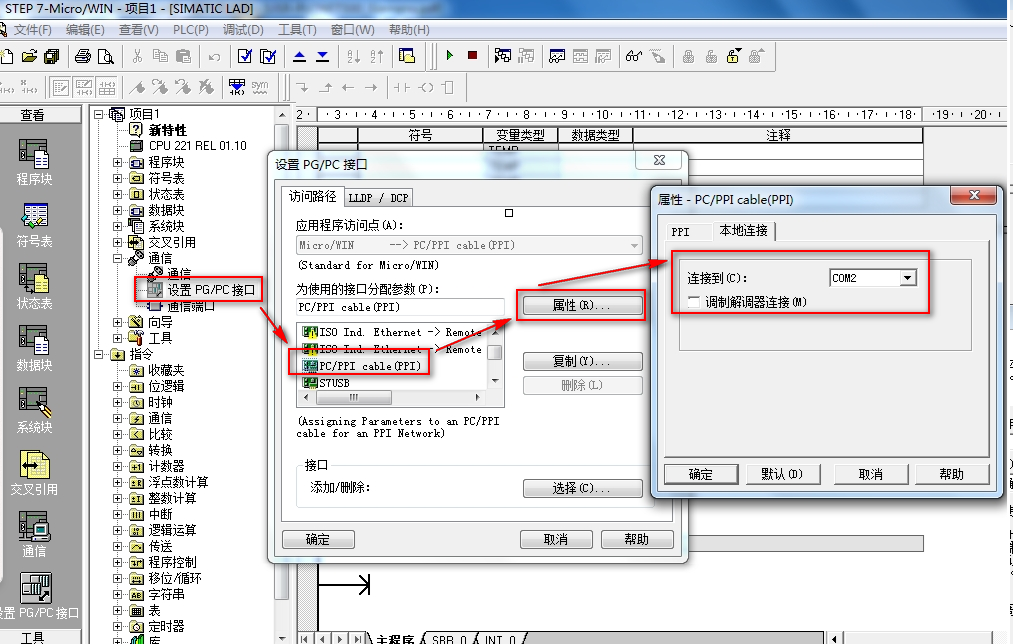Open the 文件(F) menu
Image resolution: width=1013 pixels, height=644 pixels.
click(x=32, y=30)
